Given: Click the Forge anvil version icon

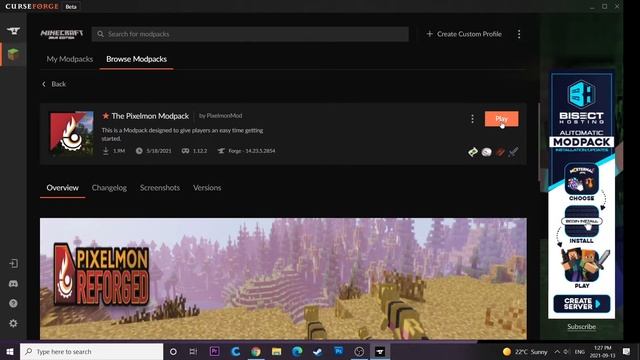Looking at the screenshot, I should click(x=221, y=151).
